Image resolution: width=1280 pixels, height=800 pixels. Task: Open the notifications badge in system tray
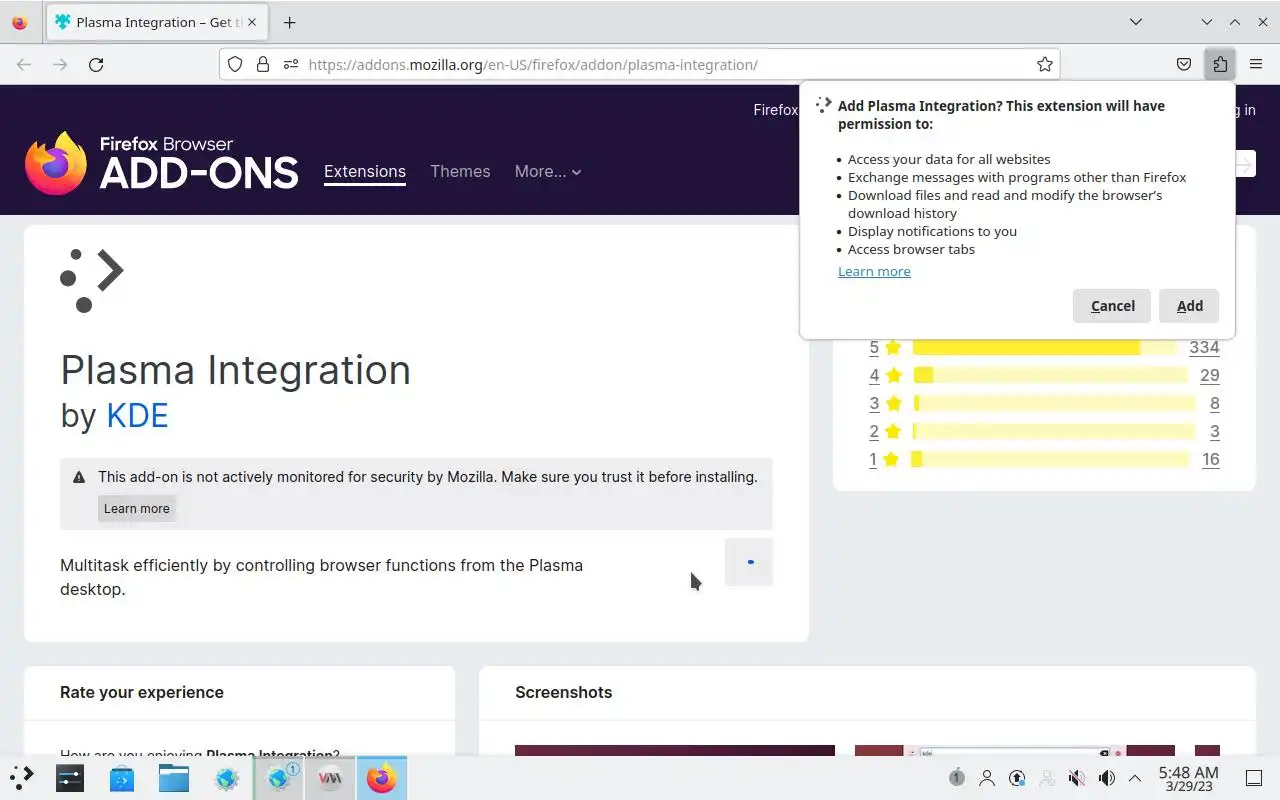click(957, 777)
